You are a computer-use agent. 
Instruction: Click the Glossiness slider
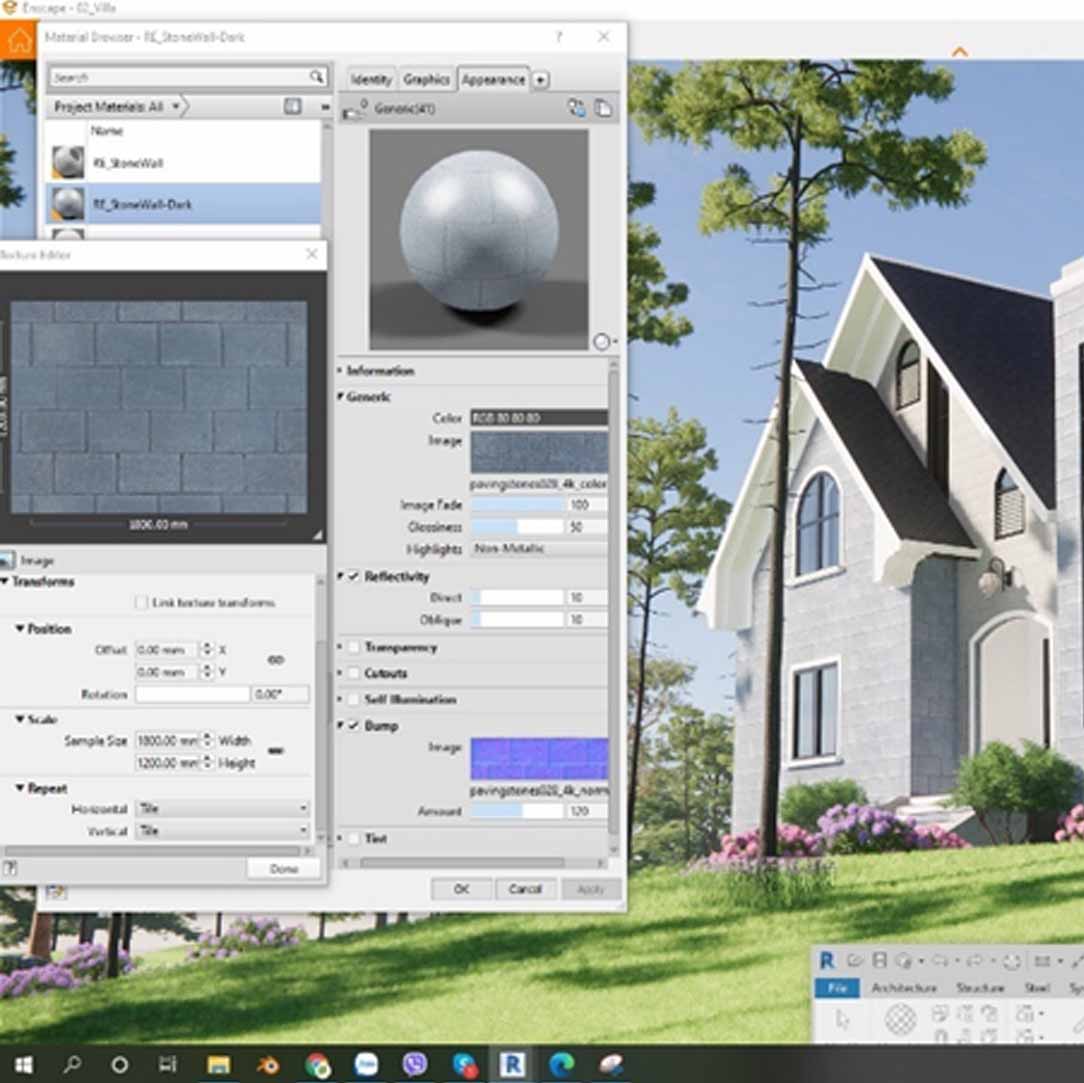click(x=517, y=527)
